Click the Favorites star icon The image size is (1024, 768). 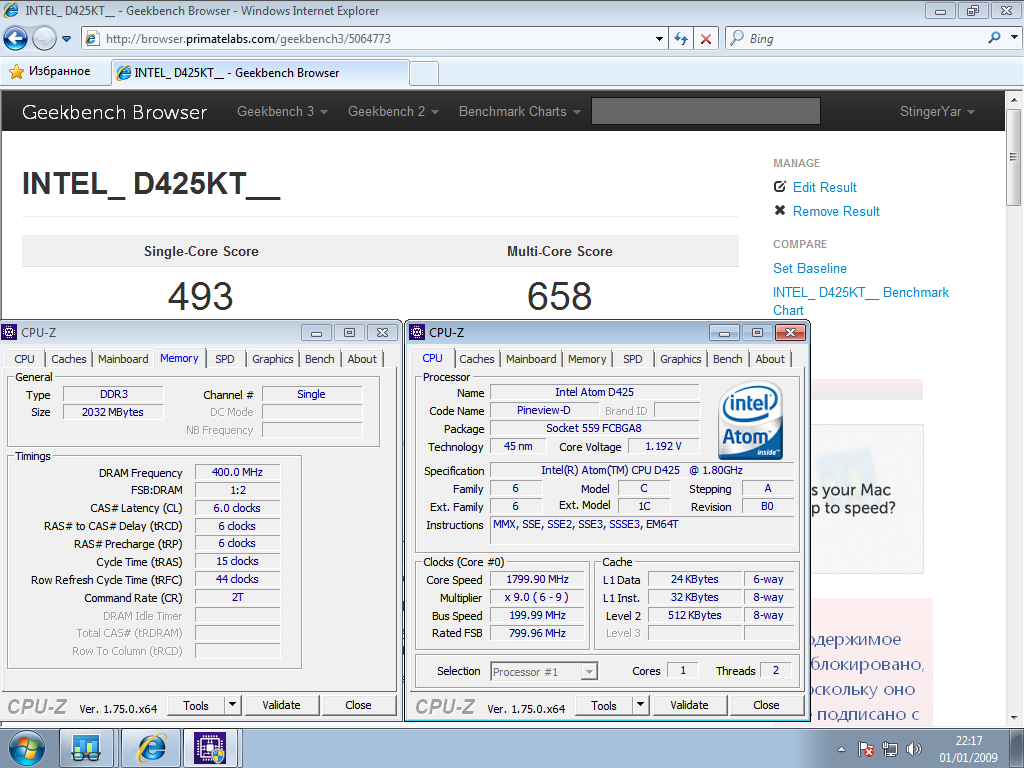(x=16, y=72)
